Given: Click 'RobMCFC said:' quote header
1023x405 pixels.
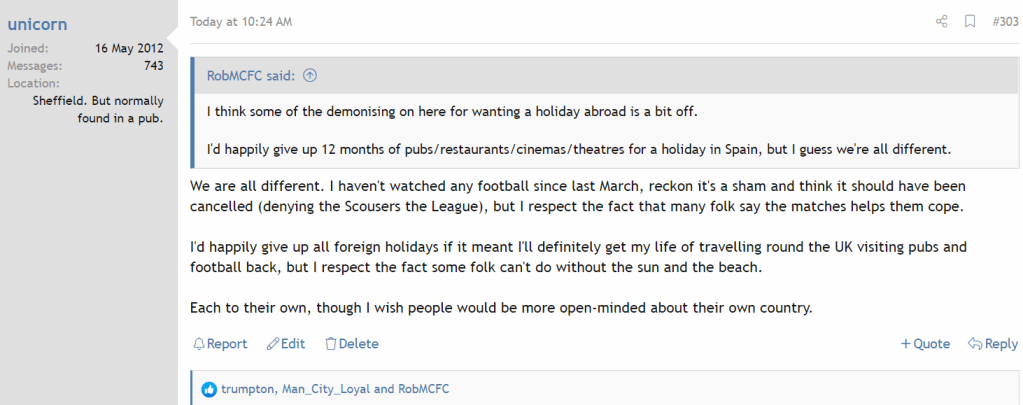Looking at the screenshot, I should (250, 75).
